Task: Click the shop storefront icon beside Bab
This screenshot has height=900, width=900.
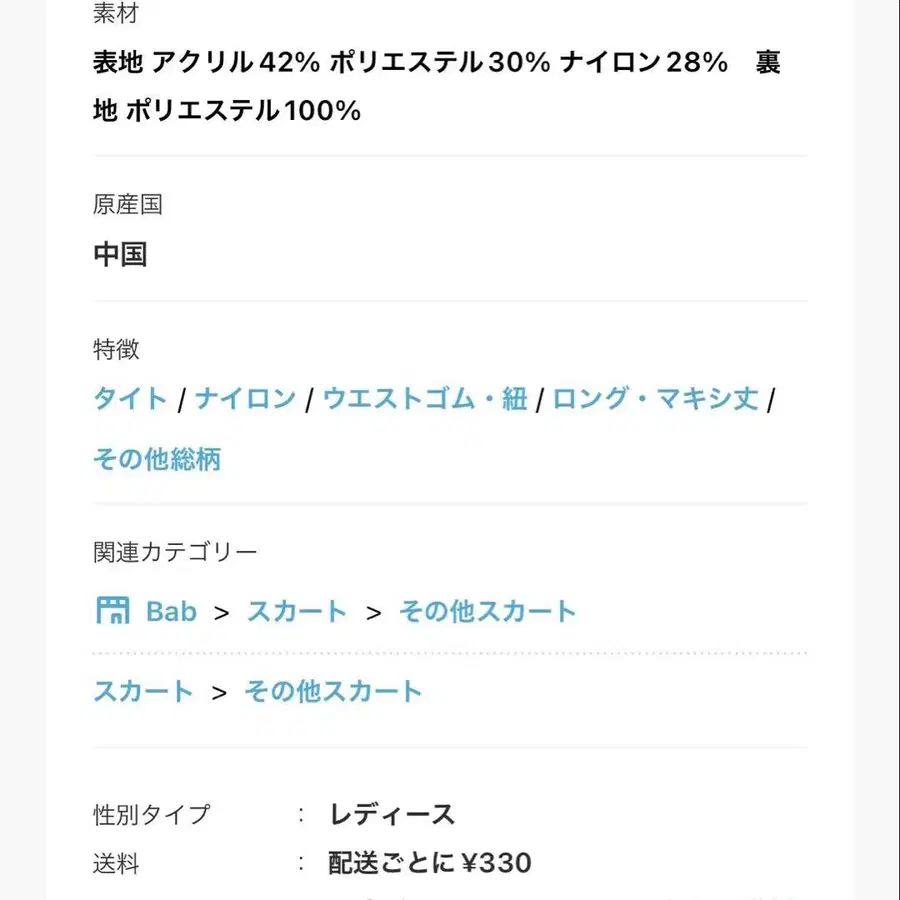Action: pos(113,611)
